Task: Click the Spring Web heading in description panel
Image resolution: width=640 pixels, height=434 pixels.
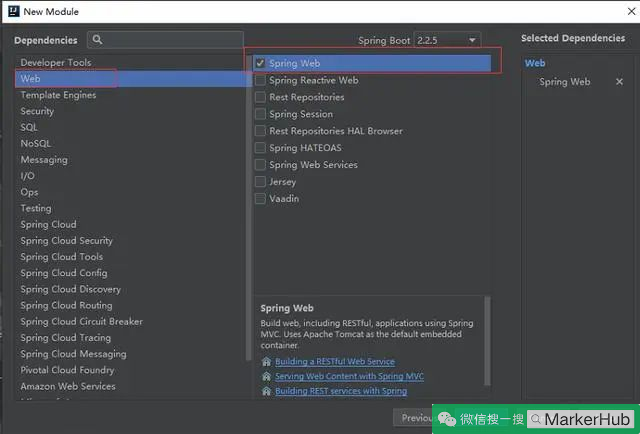Action: (287, 308)
